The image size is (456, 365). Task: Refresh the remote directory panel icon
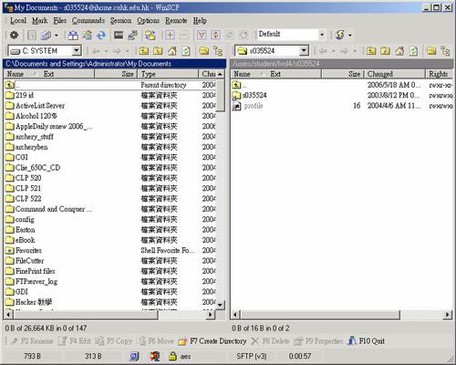click(413, 51)
